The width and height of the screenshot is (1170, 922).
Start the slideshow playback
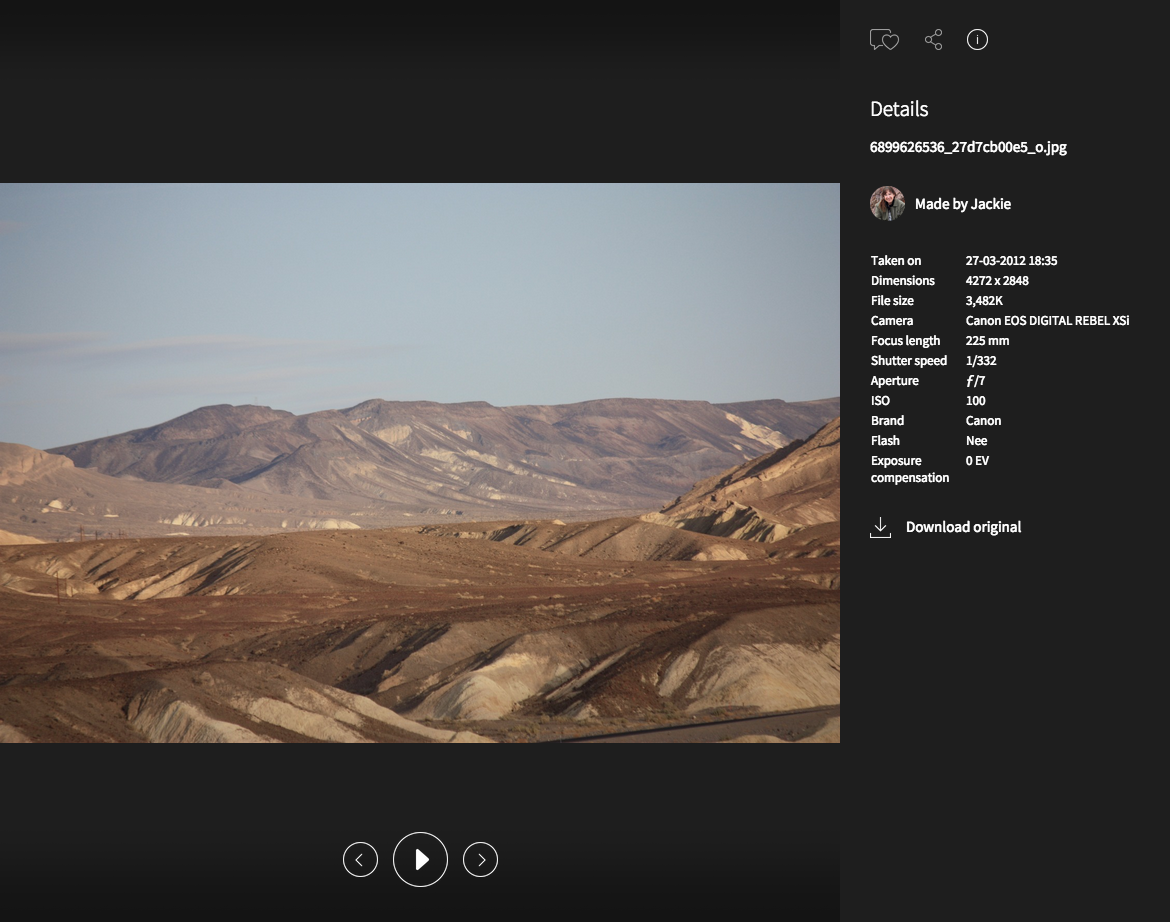[420, 859]
